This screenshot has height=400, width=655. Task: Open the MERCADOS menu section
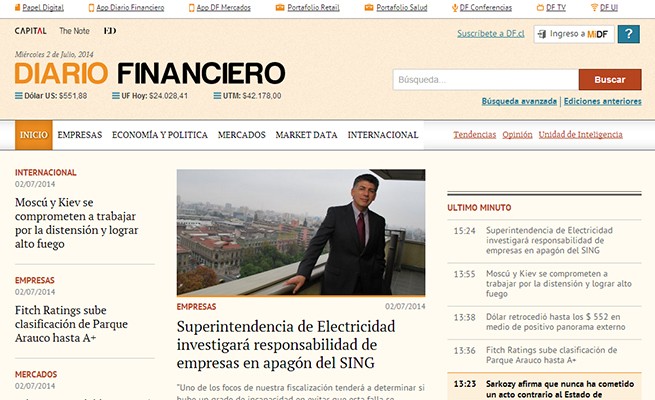coord(241,135)
